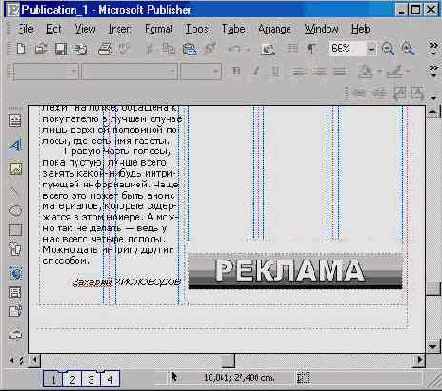The height and width of the screenshot is (391, 442).
Task: Save the publication with the floppy icon
Action: (x=61, y=49)
